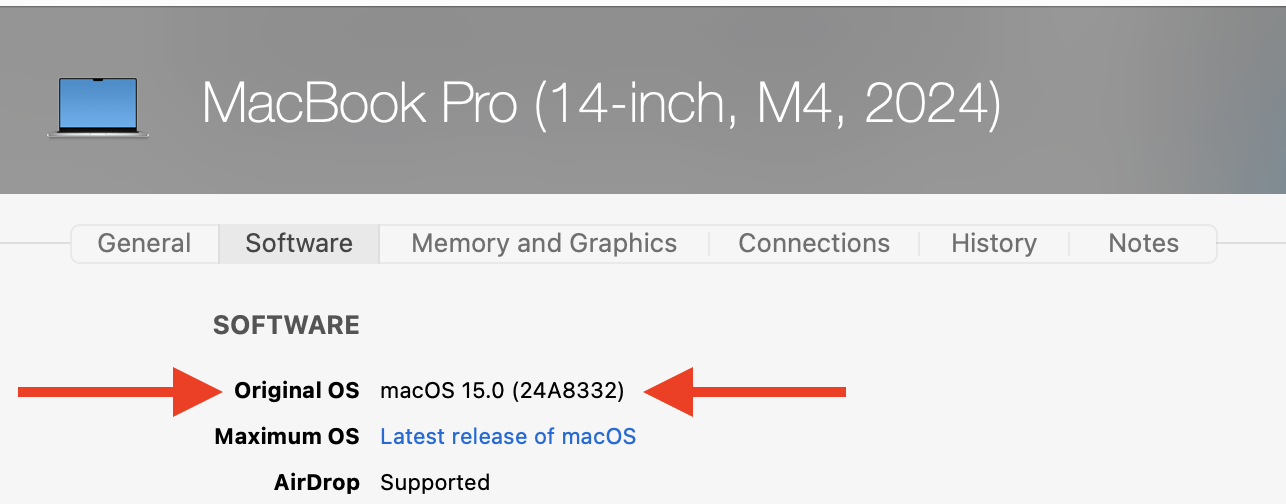Image resolution: width=1286 pixels, height=504 pixels.
Task: Show the History tab
Action: pyautogui.click(x=994, y=243)
